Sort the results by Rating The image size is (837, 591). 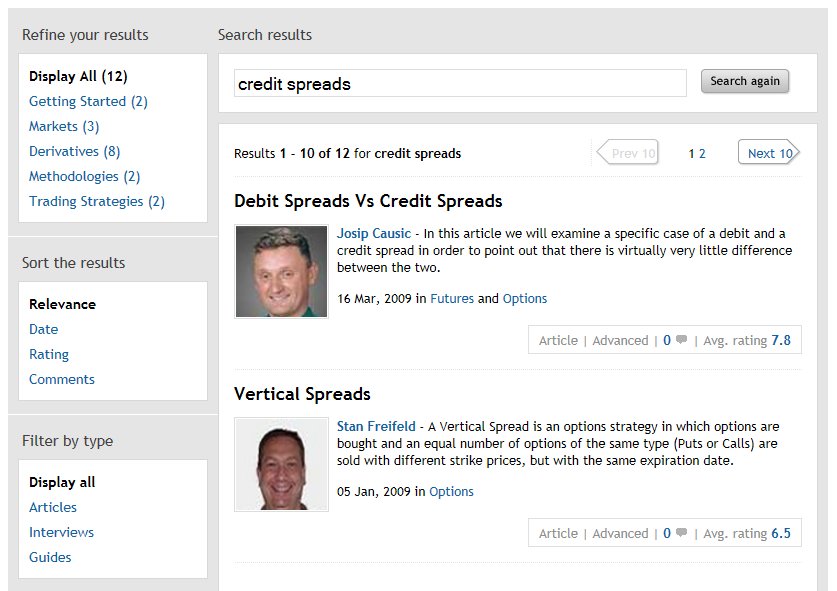click(49, 354)
